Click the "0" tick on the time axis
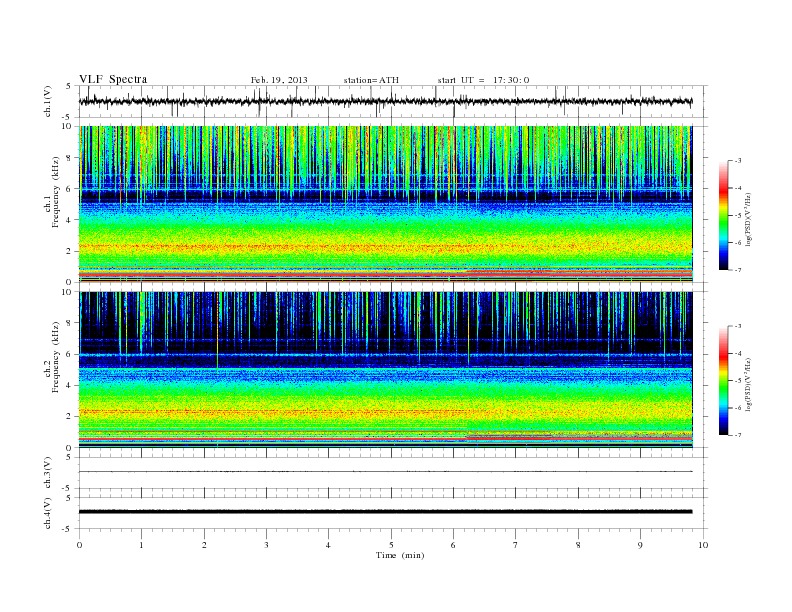The height and width of the screenshot is (612, 792). tap(79, 545)
